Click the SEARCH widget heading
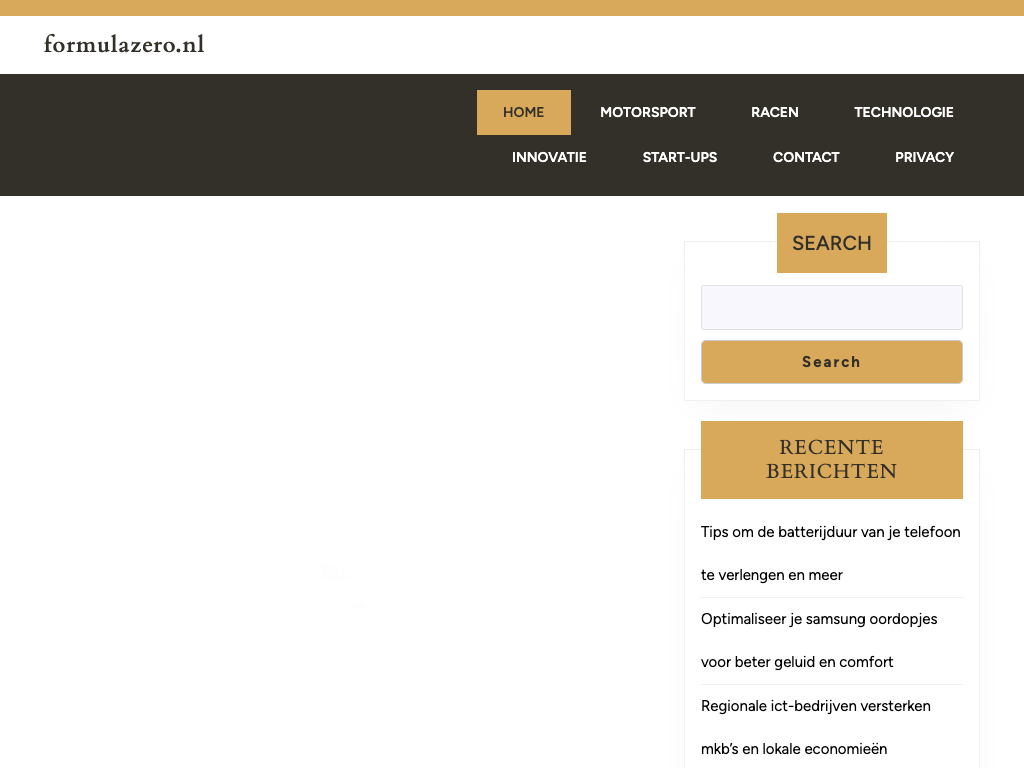The height and width of the screenshot is (768, 1024). pos(831,243)
